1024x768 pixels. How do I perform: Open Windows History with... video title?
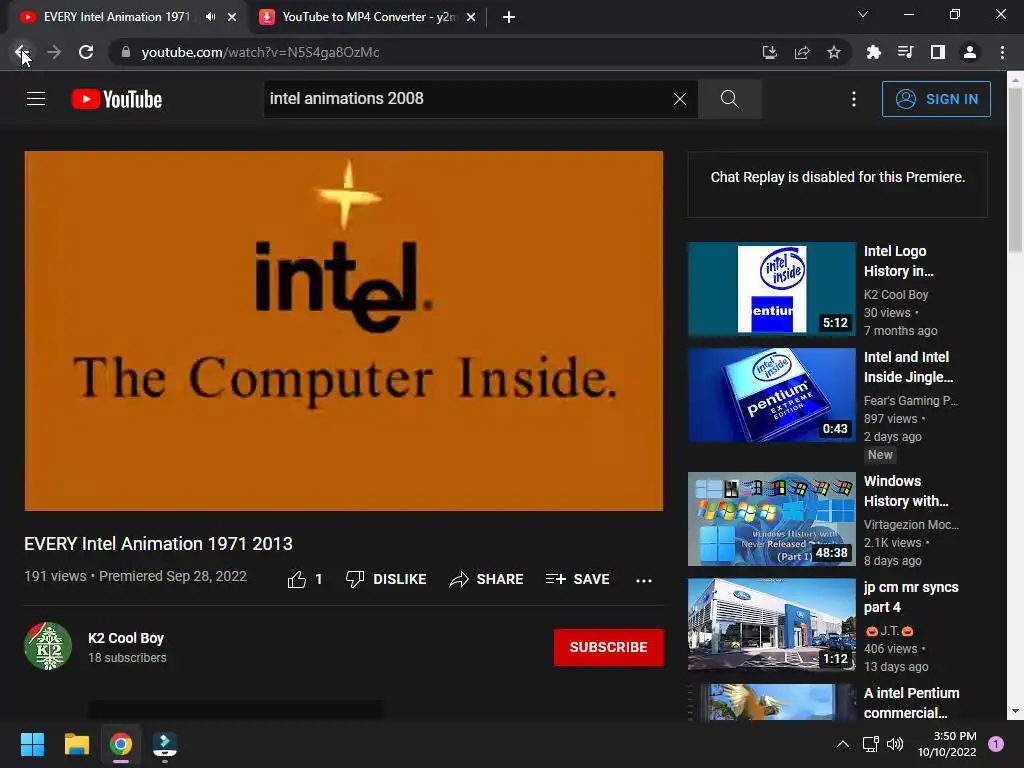(906, 491)
